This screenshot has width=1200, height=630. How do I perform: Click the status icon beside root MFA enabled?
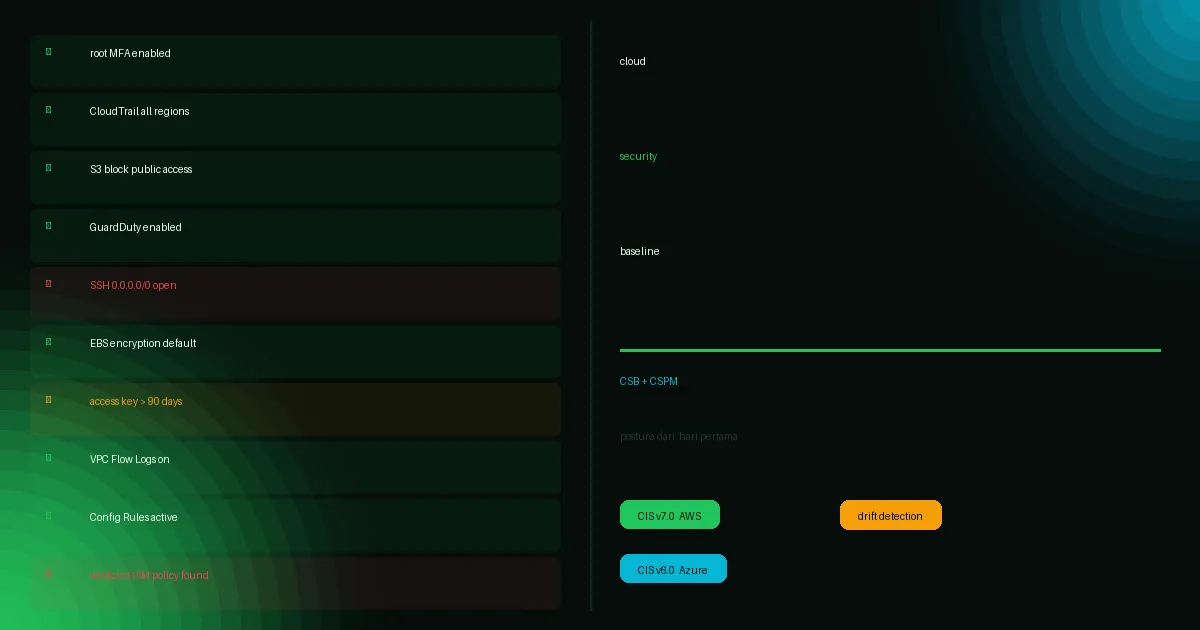48,51
